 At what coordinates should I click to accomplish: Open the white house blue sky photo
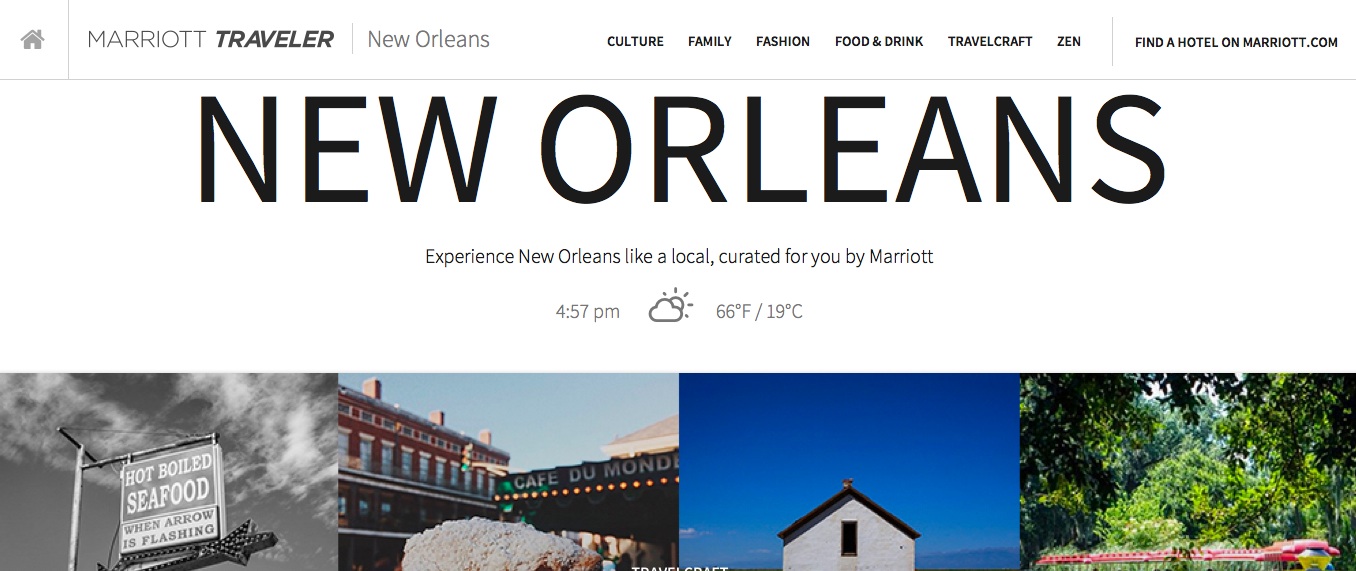[x=849, y=472]
